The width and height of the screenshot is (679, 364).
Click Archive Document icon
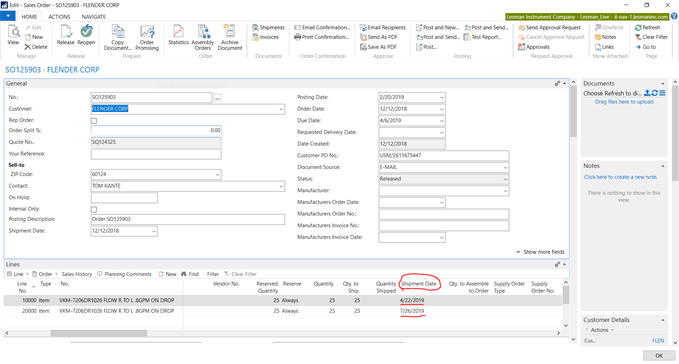230,38
